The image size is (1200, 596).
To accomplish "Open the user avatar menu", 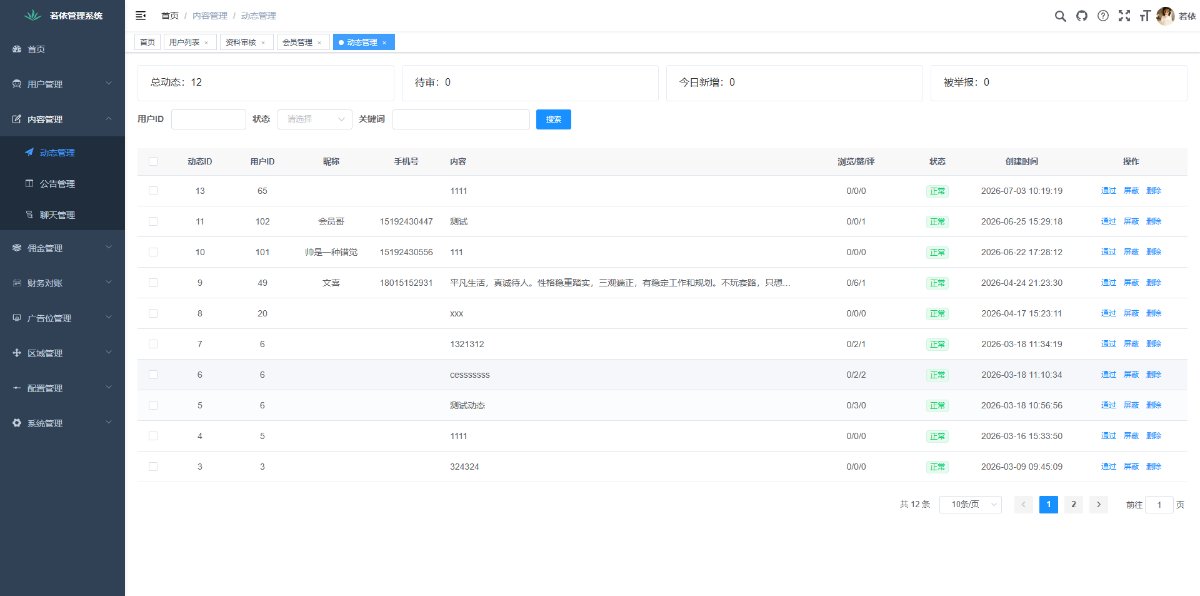I will [1165, 16].
